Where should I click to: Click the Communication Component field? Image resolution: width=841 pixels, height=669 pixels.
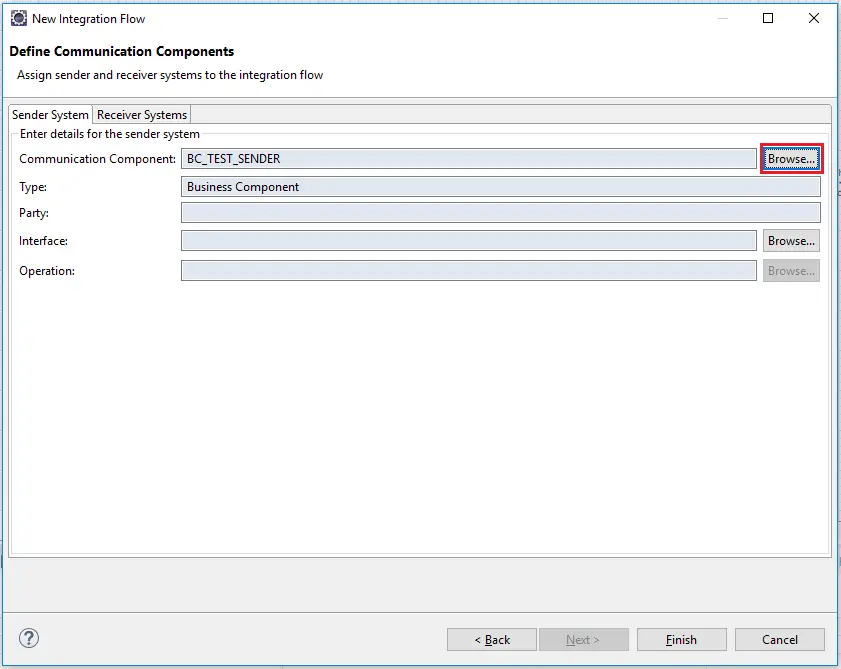tap(469, 159)
